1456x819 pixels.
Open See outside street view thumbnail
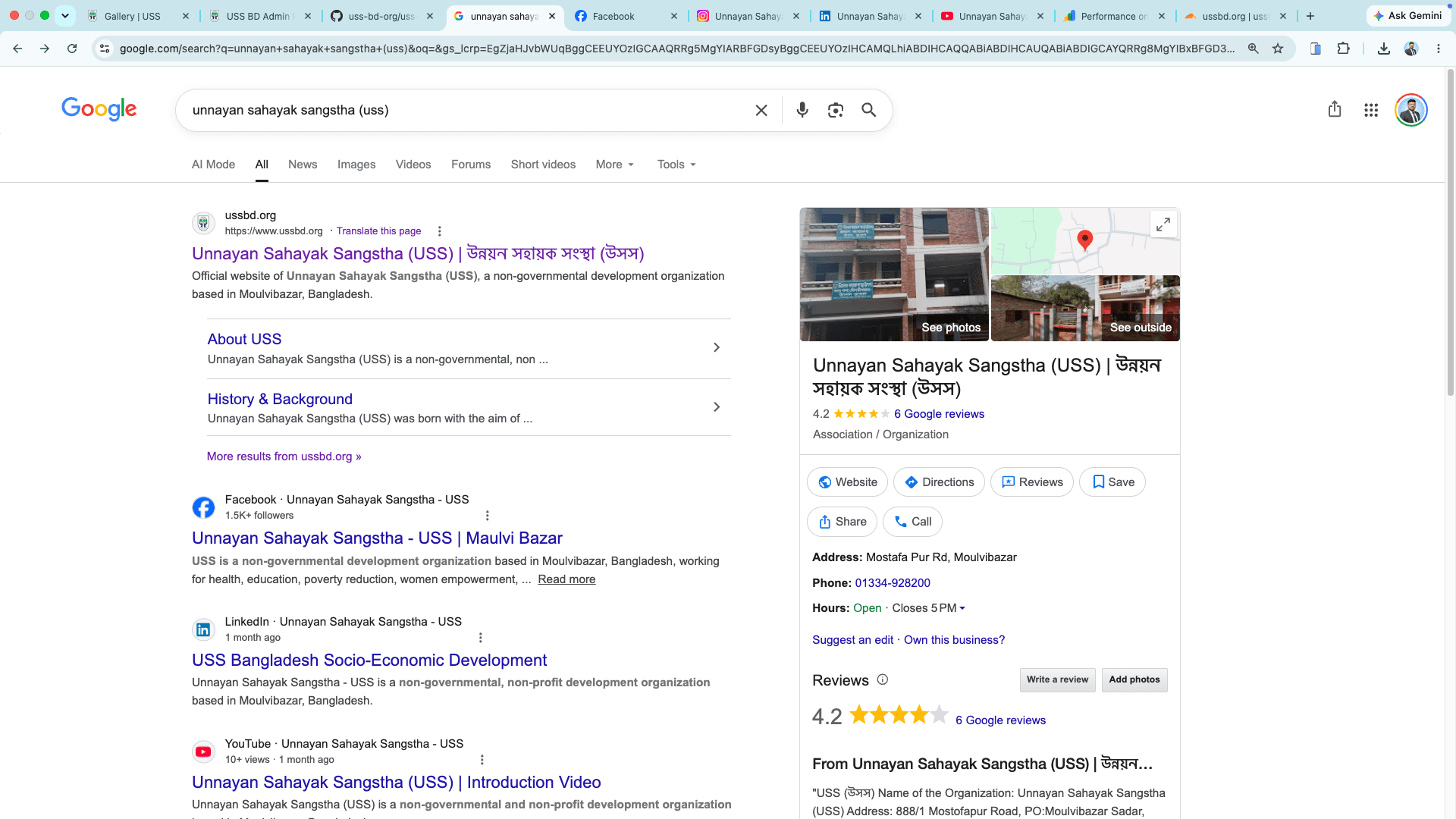[x=1085, y=309]
